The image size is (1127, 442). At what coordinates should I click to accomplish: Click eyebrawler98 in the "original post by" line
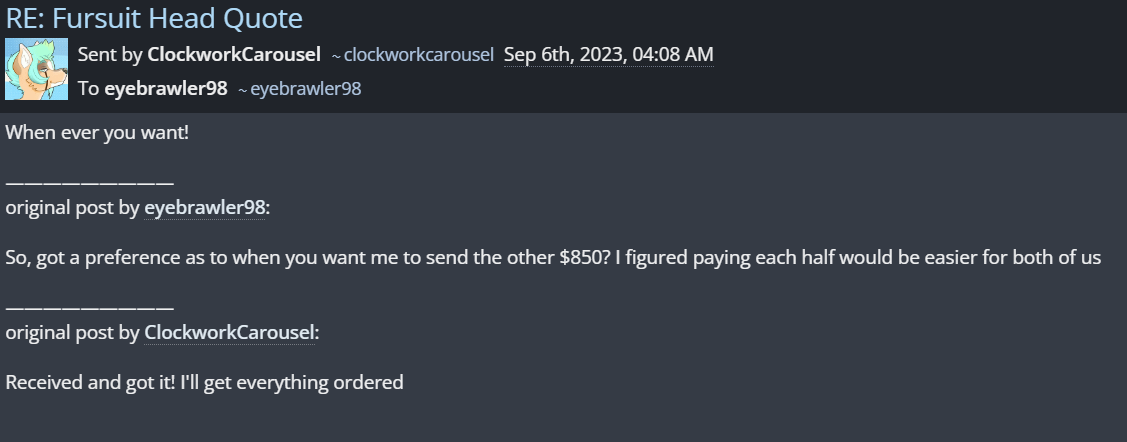205,208
